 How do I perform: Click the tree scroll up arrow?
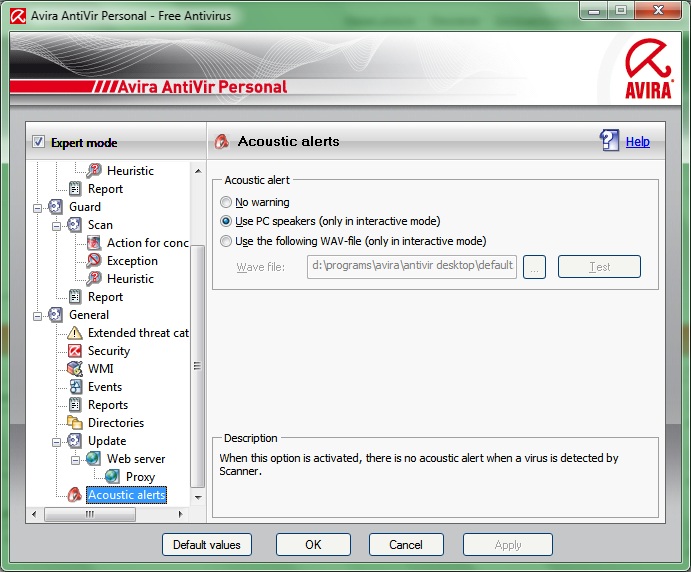tap(198, 171)
